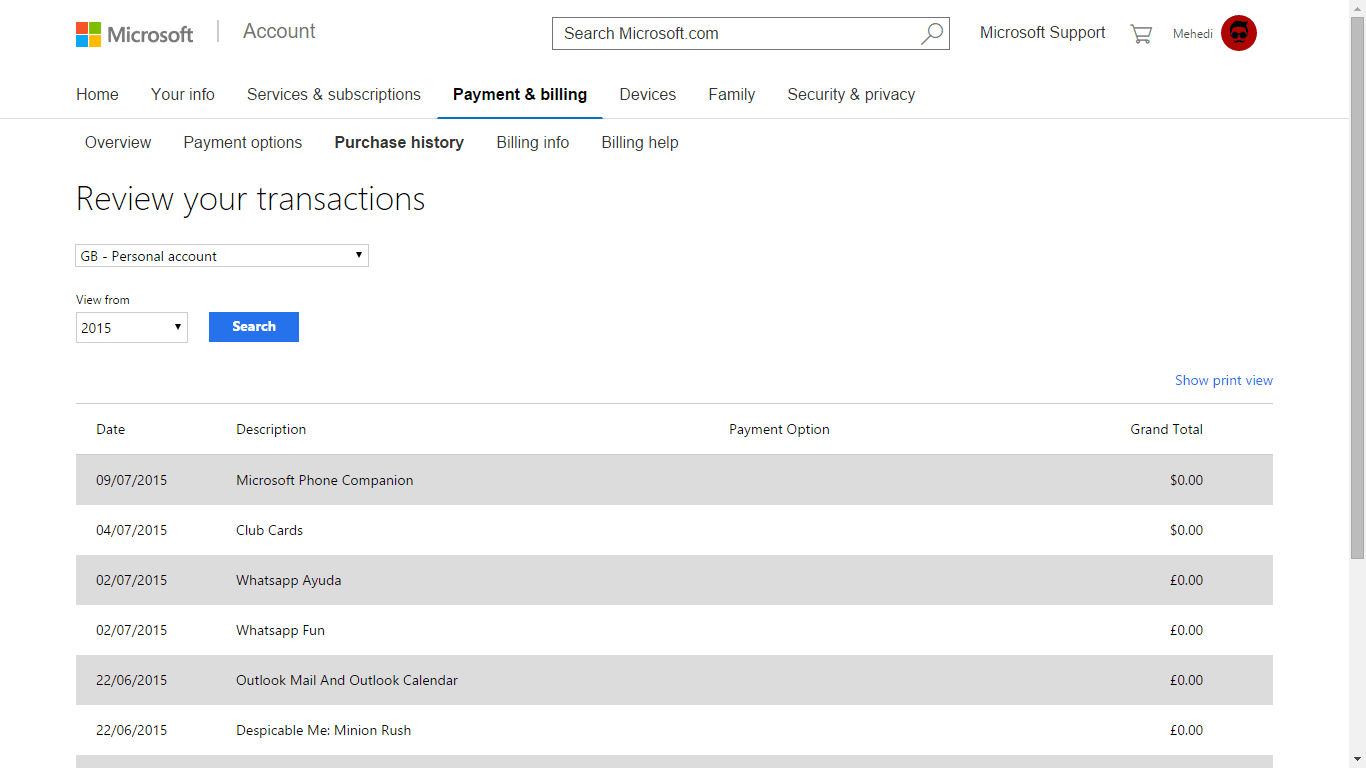The width and height of the screenshot is (1366, 768).
Task: Click the page vertical scrollbar thumb
Action: 1357,288
